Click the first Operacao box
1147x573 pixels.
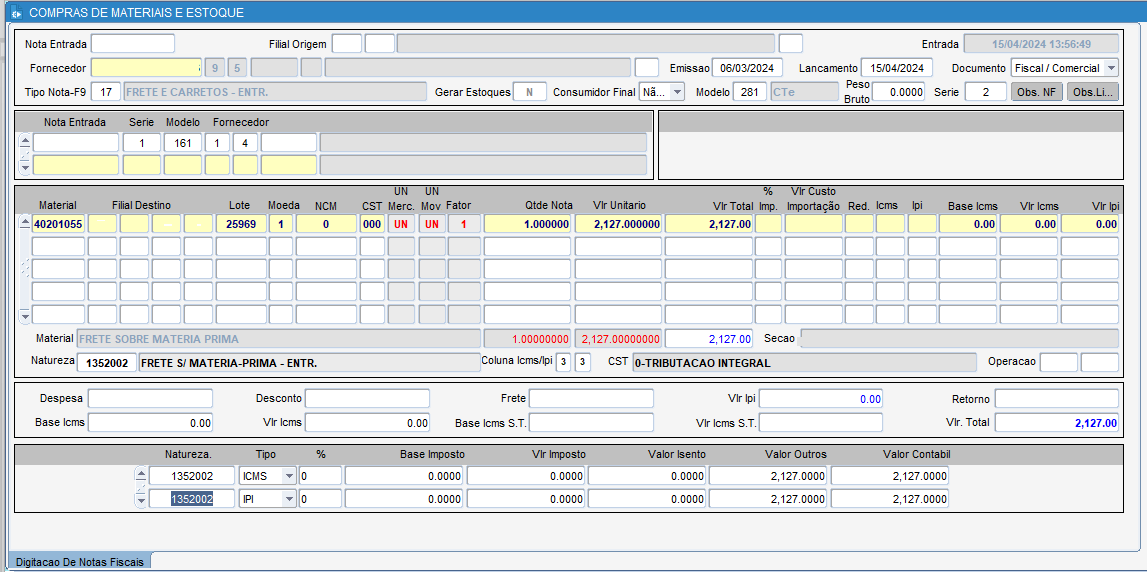pos(1058,362)
